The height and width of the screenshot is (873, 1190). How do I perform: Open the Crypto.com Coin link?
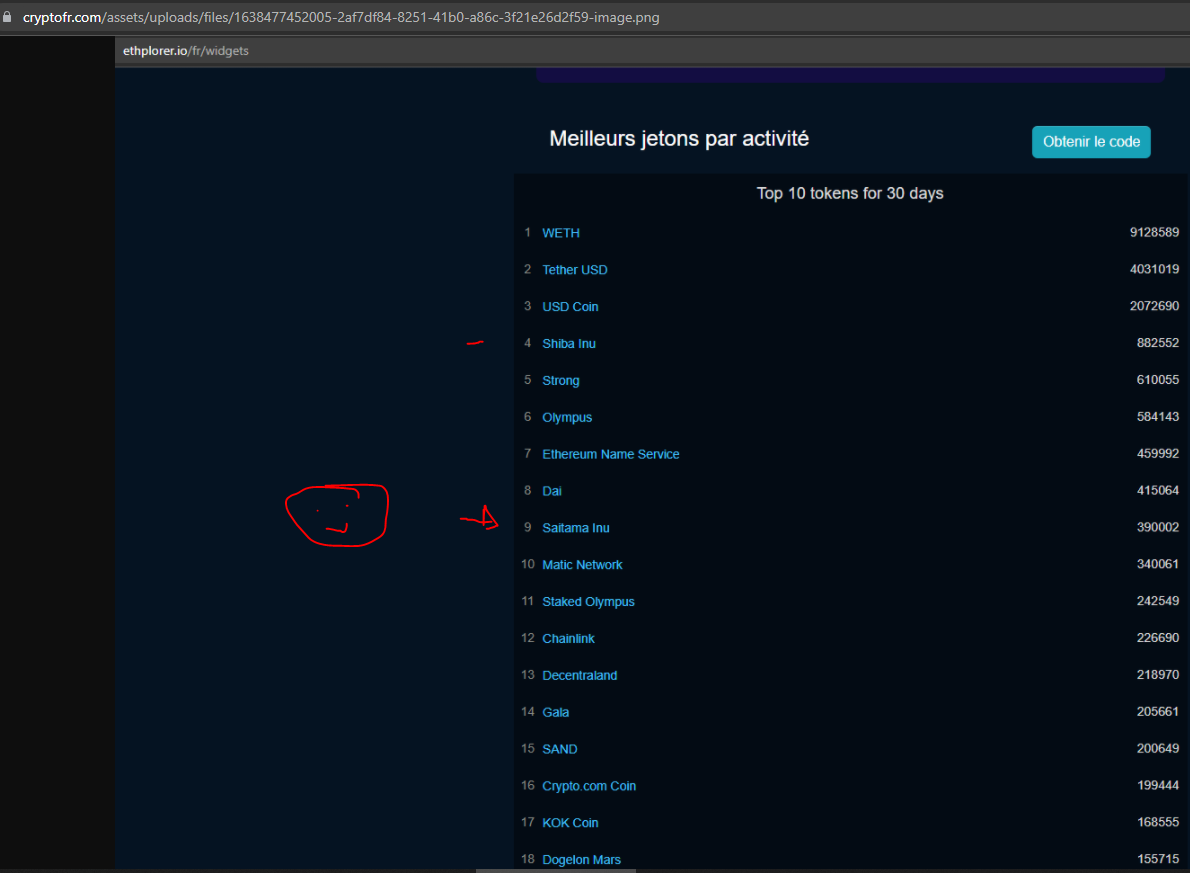click(589, 786)
